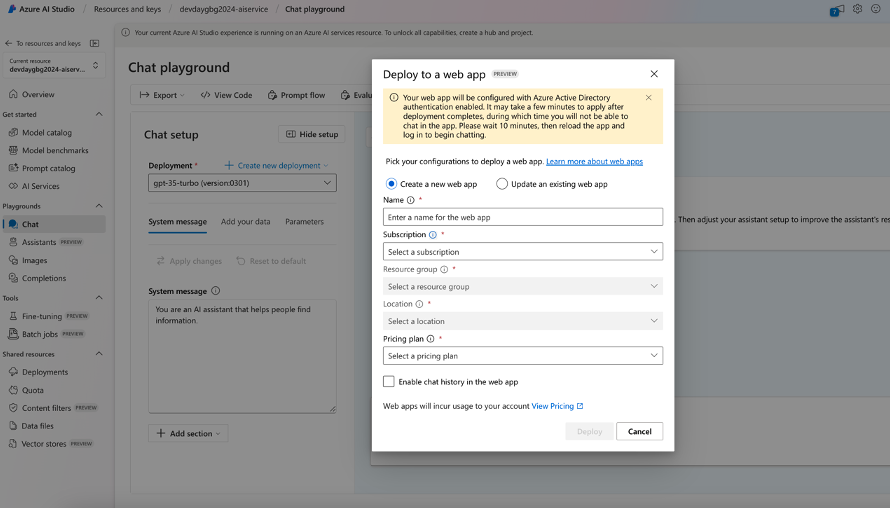Collapse the Playgrounds section
Viewport: 890px width, 508px height.
[x=99, y=206]
